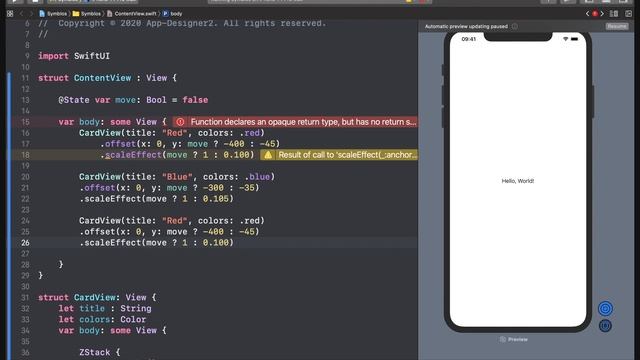
Task: Click the 09:41 time in preview status bar
Action: (x=469, y=39)
